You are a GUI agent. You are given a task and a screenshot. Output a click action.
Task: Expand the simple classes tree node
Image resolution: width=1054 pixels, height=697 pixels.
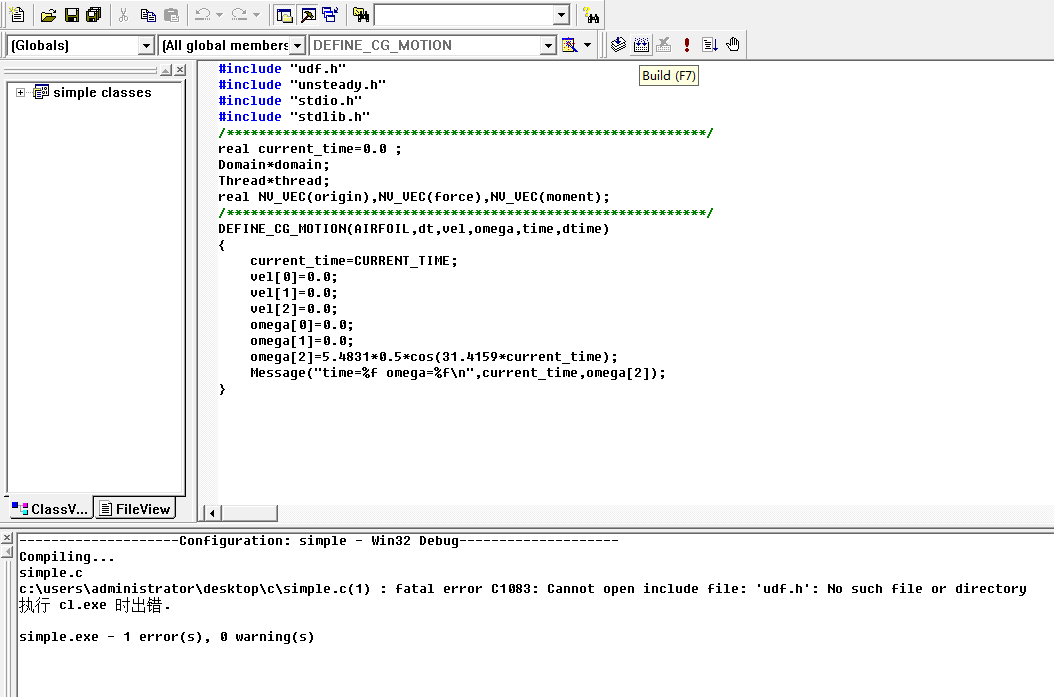[20, 92]
